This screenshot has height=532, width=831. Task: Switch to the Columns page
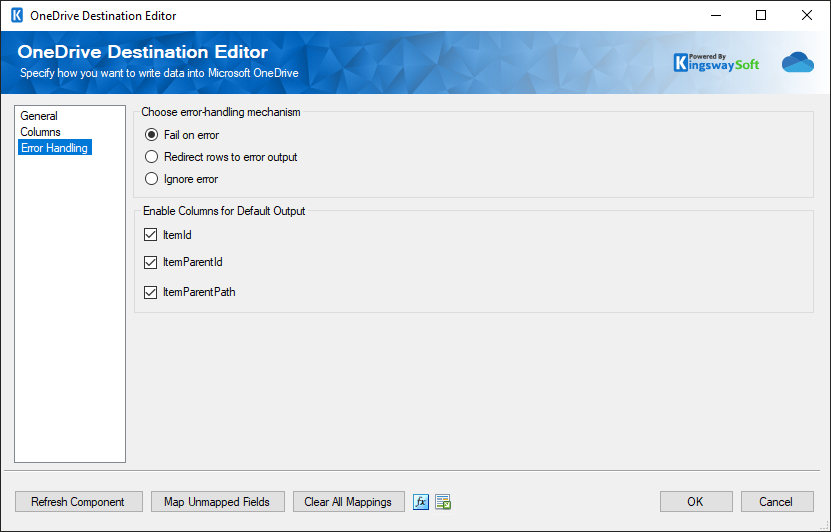click(40, 132)
